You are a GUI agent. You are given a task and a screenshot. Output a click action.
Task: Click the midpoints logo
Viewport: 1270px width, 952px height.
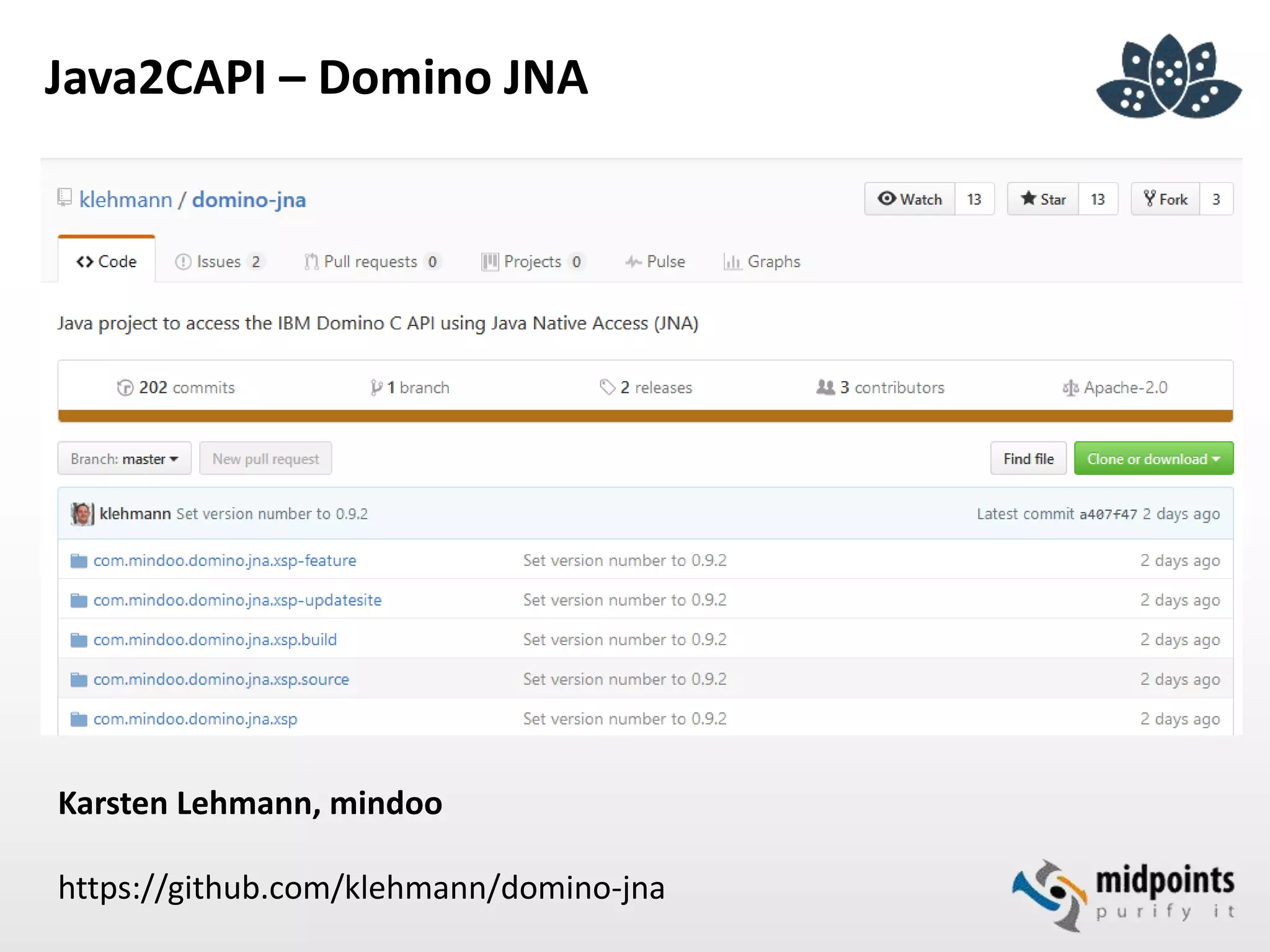[x=1123, y=895]
